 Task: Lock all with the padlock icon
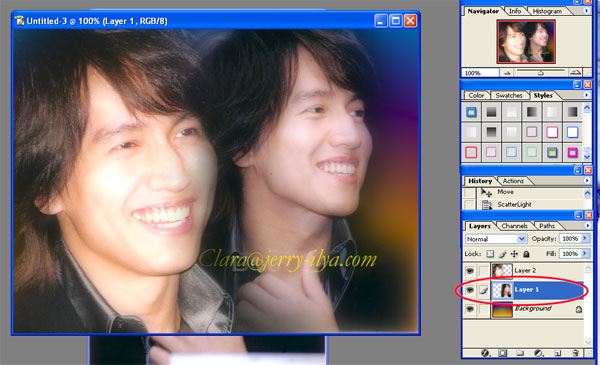point(527,254)
